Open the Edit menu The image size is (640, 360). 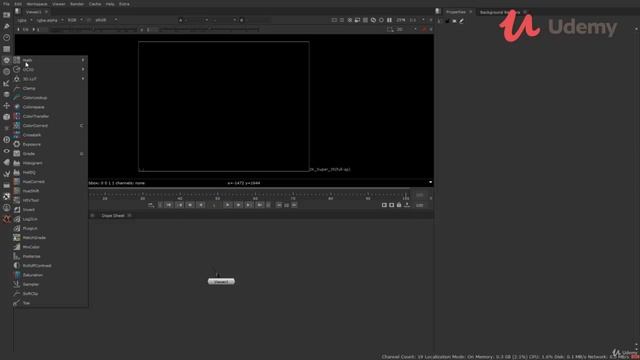pos(18,4)
